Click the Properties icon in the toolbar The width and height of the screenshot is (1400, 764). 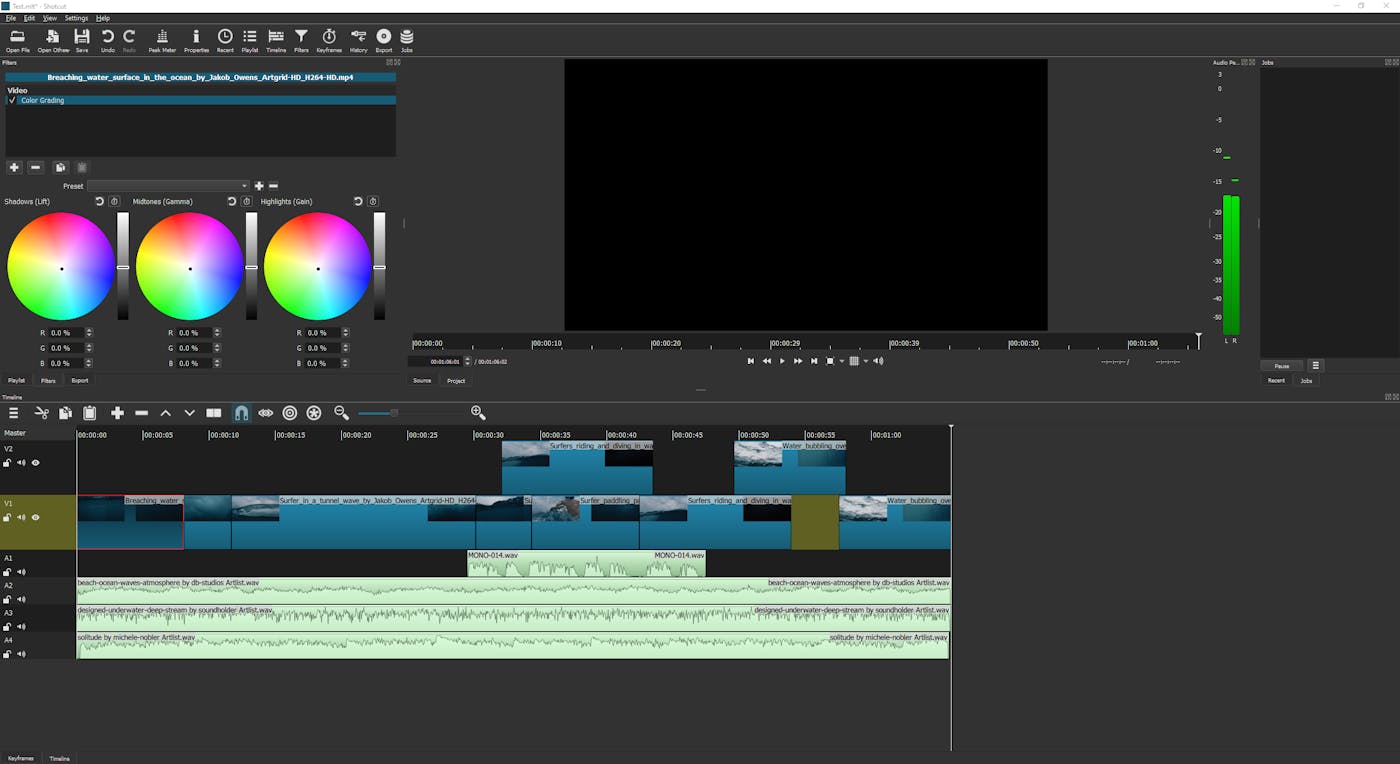[196, 40]
